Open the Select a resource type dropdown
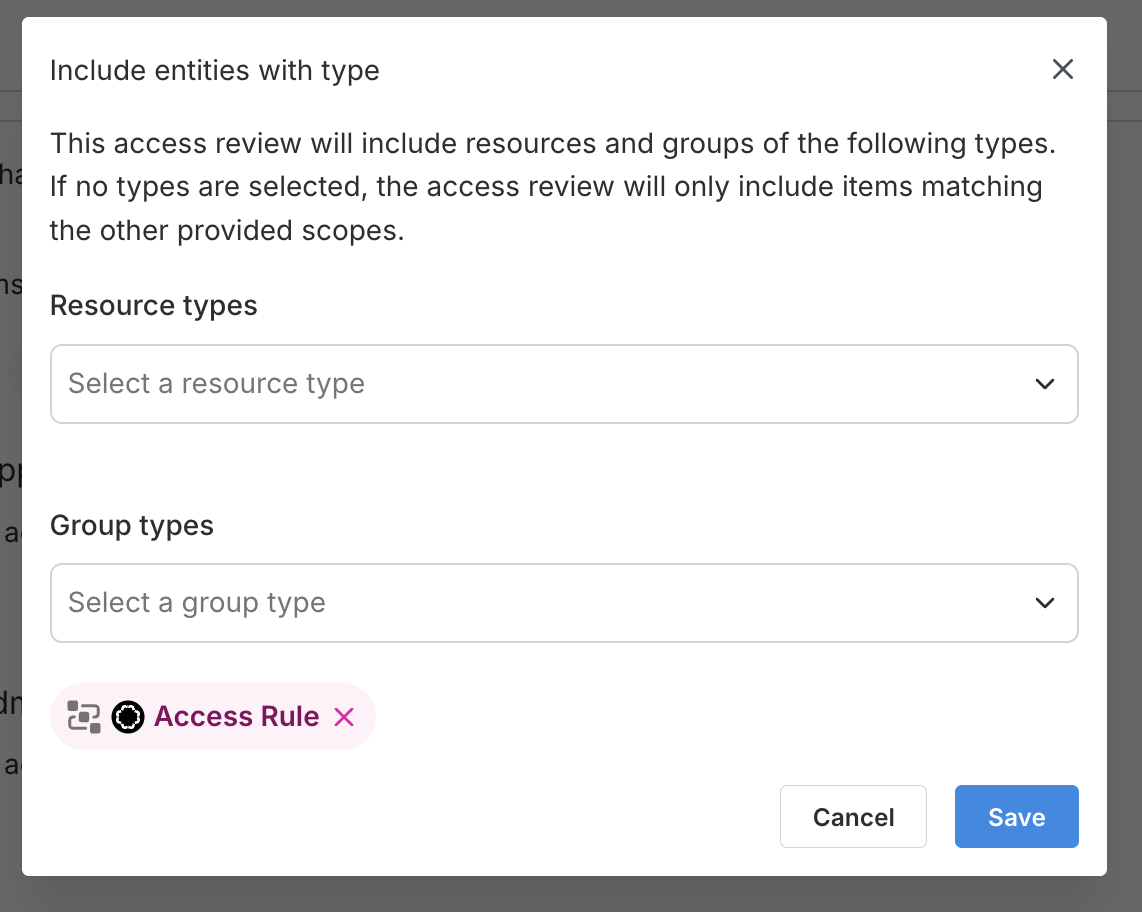 pos(564,384)
